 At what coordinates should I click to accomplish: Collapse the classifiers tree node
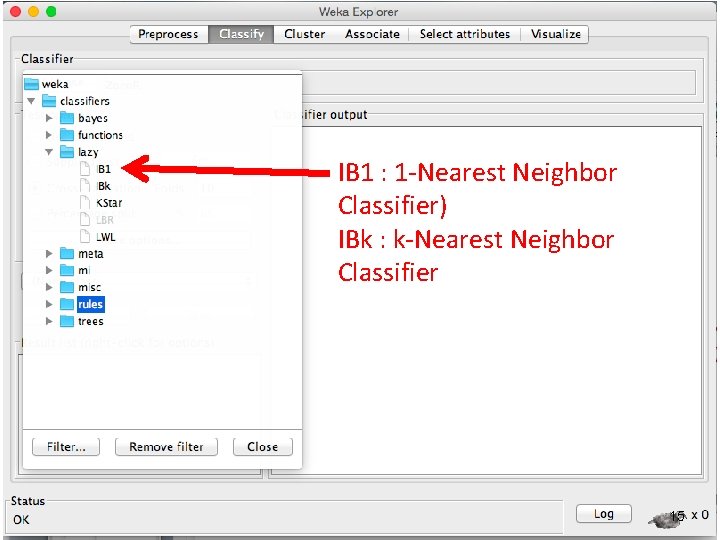[31, 101]
